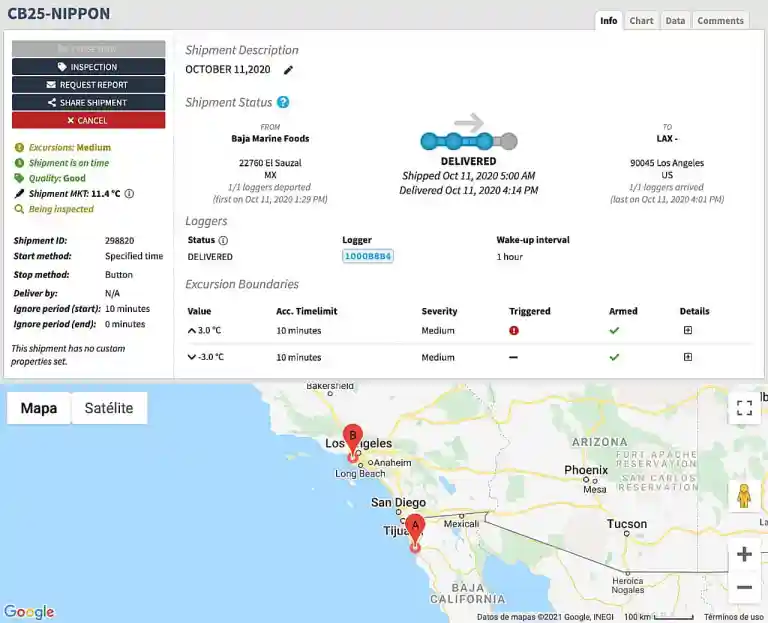Open logger 10008884 link
Viewport: 768px width, 623px height.
[367, 256]
